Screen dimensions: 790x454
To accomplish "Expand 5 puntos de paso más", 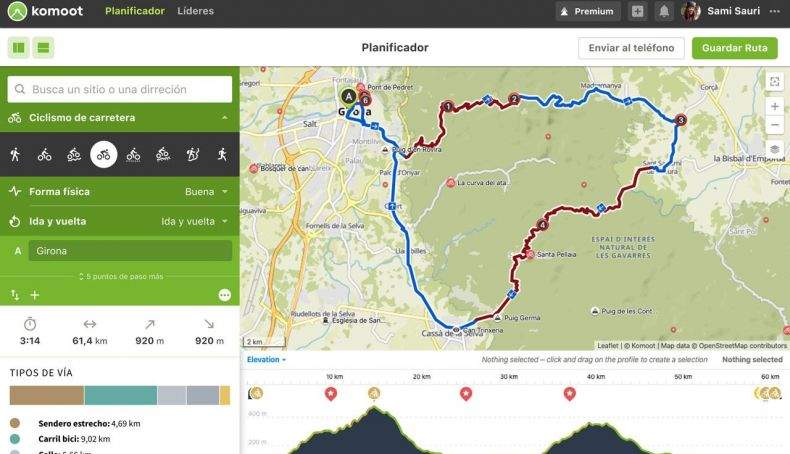I will tap(121, 276).
